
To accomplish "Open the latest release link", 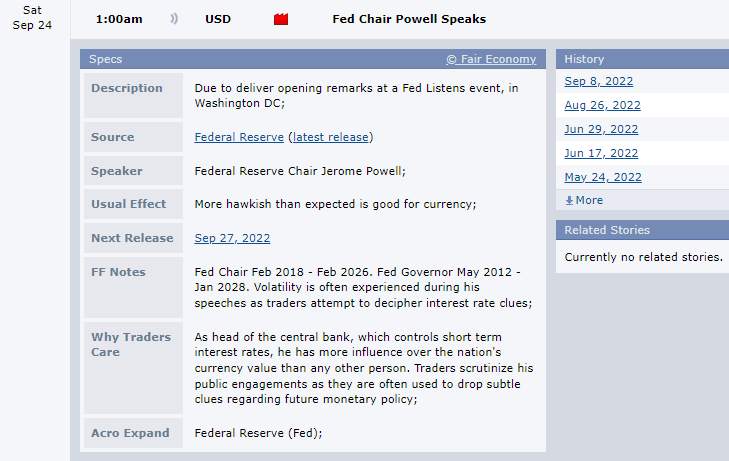I will (x=331, y=137).
